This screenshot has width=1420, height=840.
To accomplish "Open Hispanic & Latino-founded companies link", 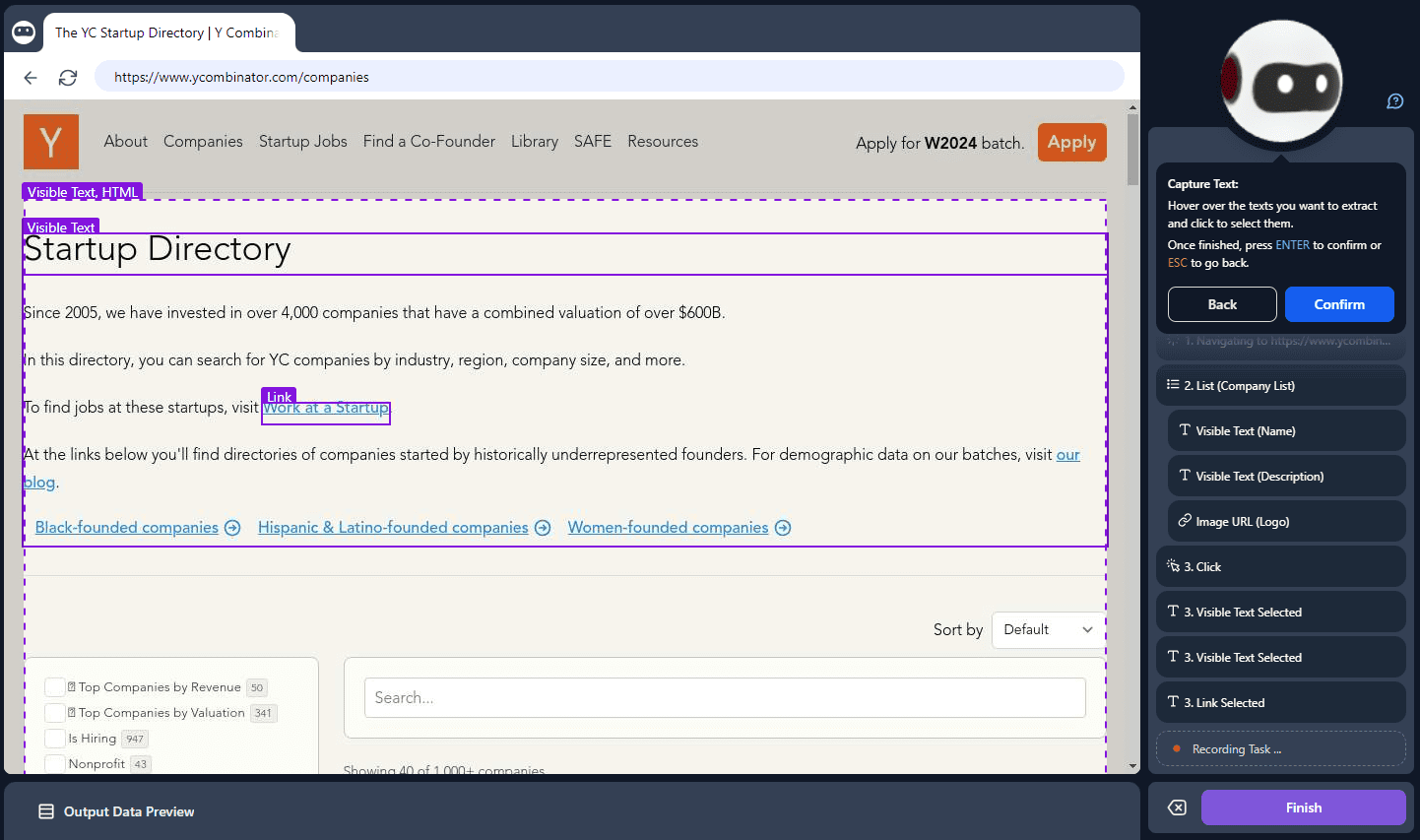I will [393, 528].
